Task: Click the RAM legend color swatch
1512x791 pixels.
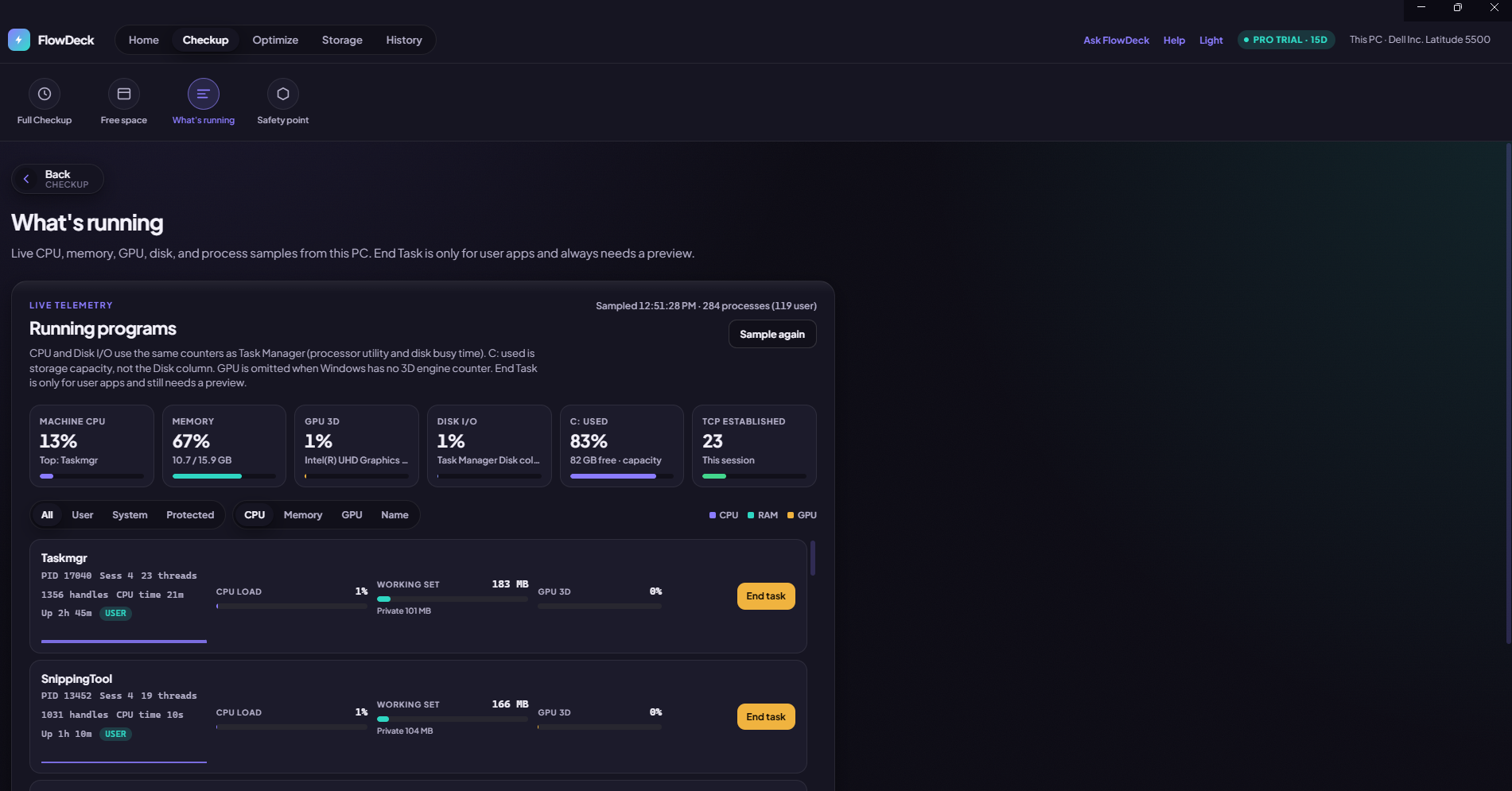Action: (x=751, y=515)
